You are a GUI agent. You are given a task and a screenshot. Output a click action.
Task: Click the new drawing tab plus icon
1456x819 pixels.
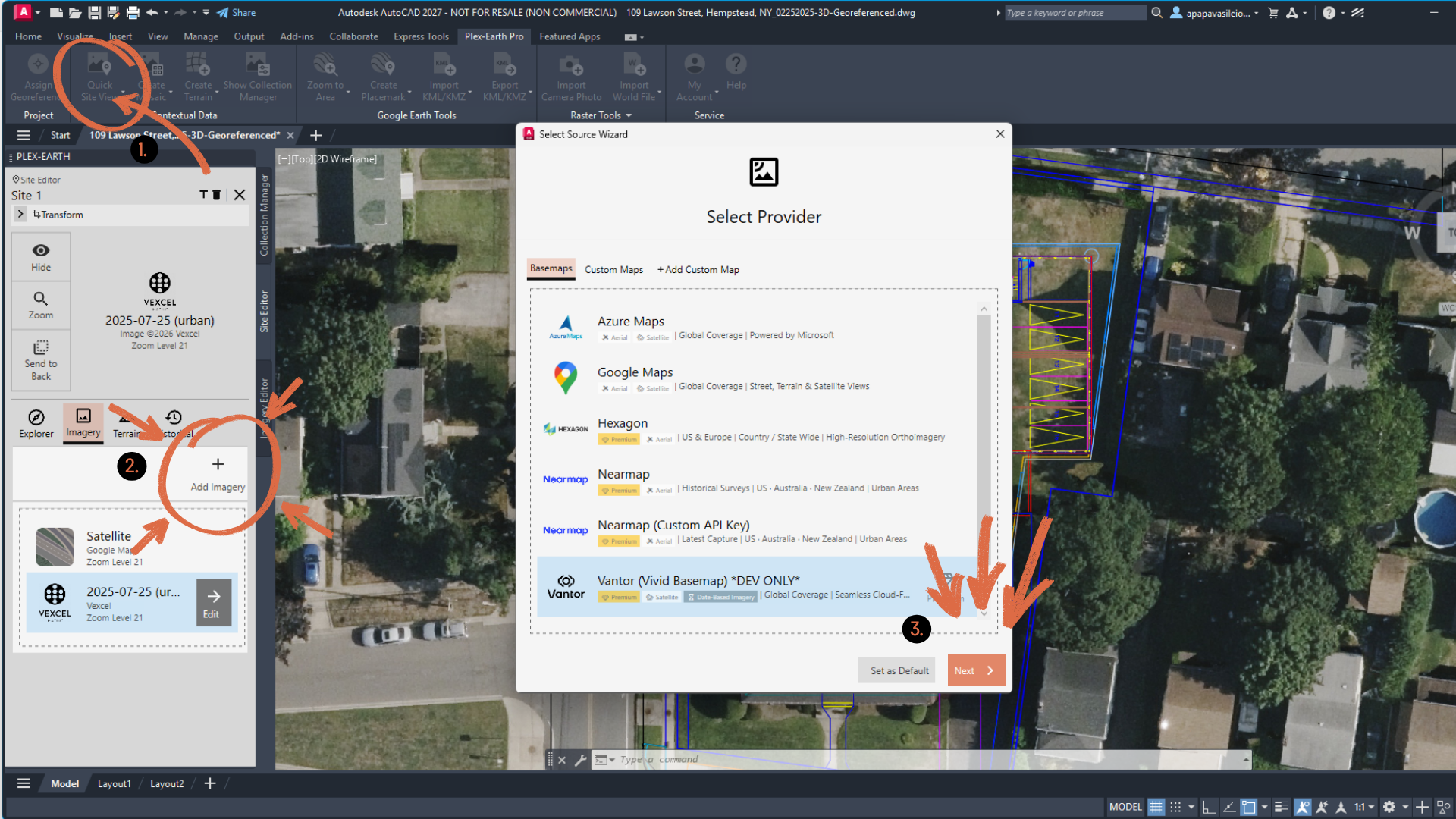316,135
